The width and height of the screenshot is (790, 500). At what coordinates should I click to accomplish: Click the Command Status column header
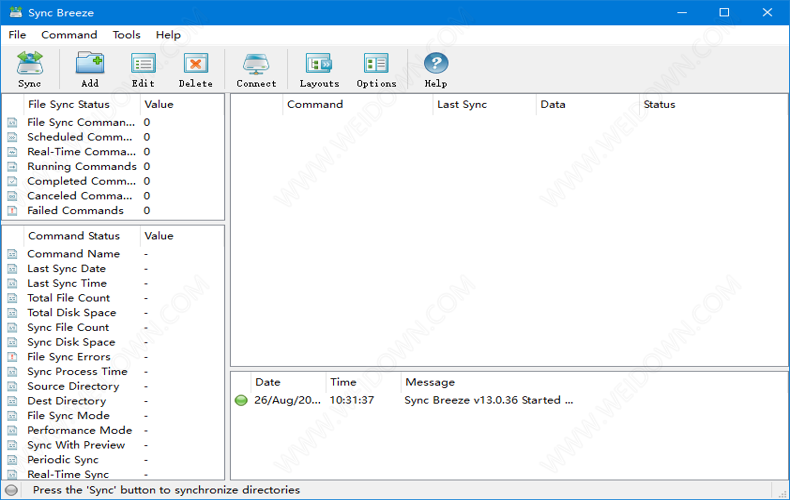coord(82,236)
